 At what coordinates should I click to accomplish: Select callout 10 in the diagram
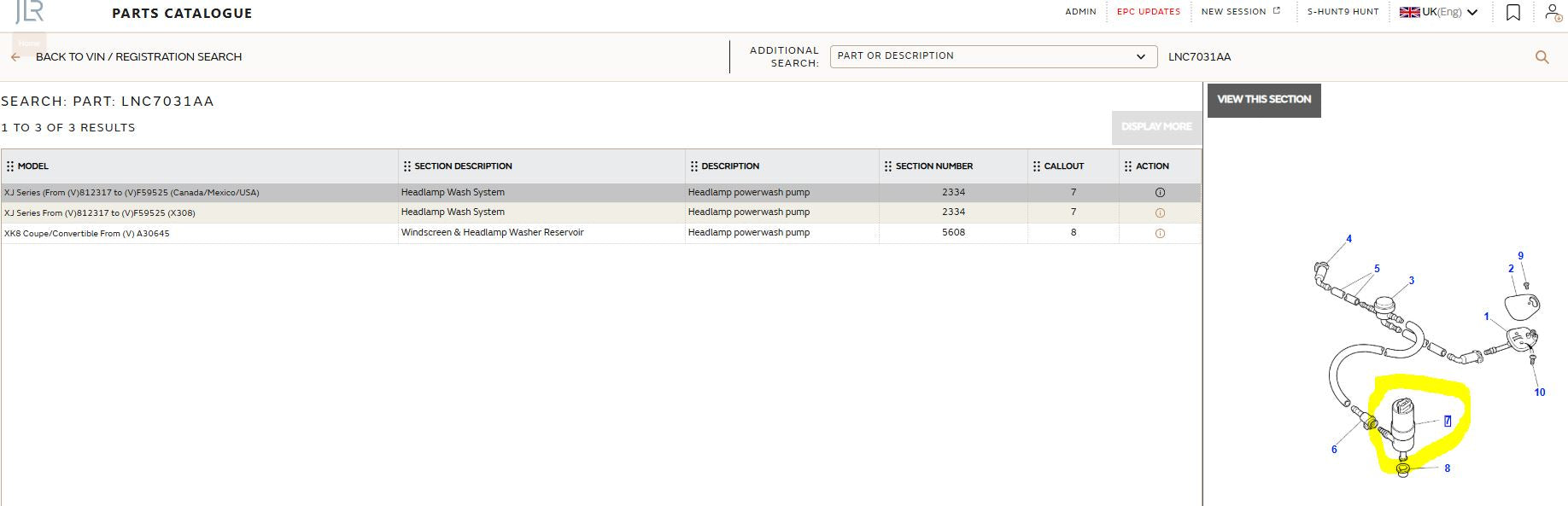click(1540, 393)
